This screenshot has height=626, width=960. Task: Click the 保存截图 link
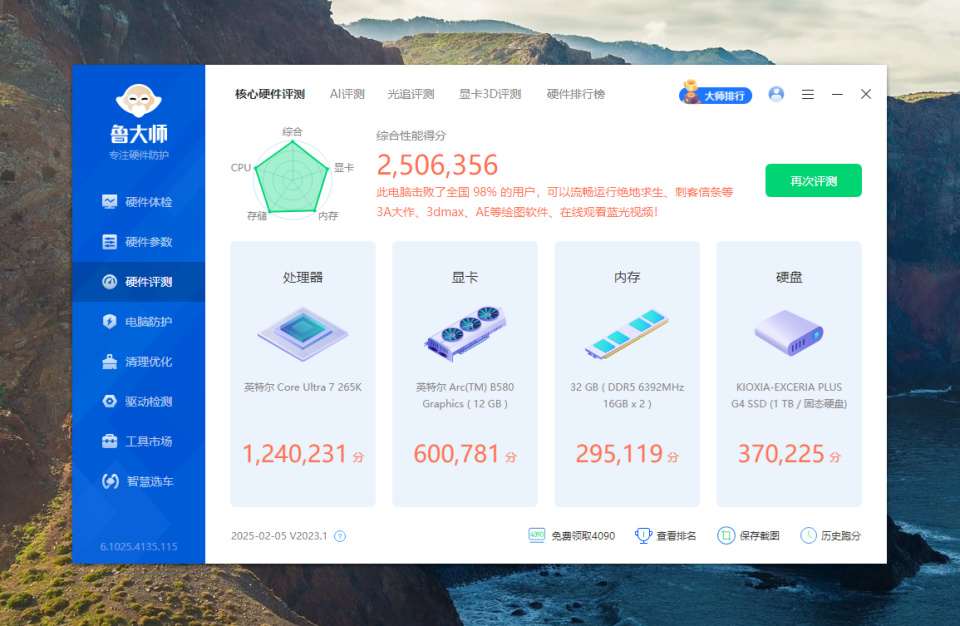click(748, 536)
